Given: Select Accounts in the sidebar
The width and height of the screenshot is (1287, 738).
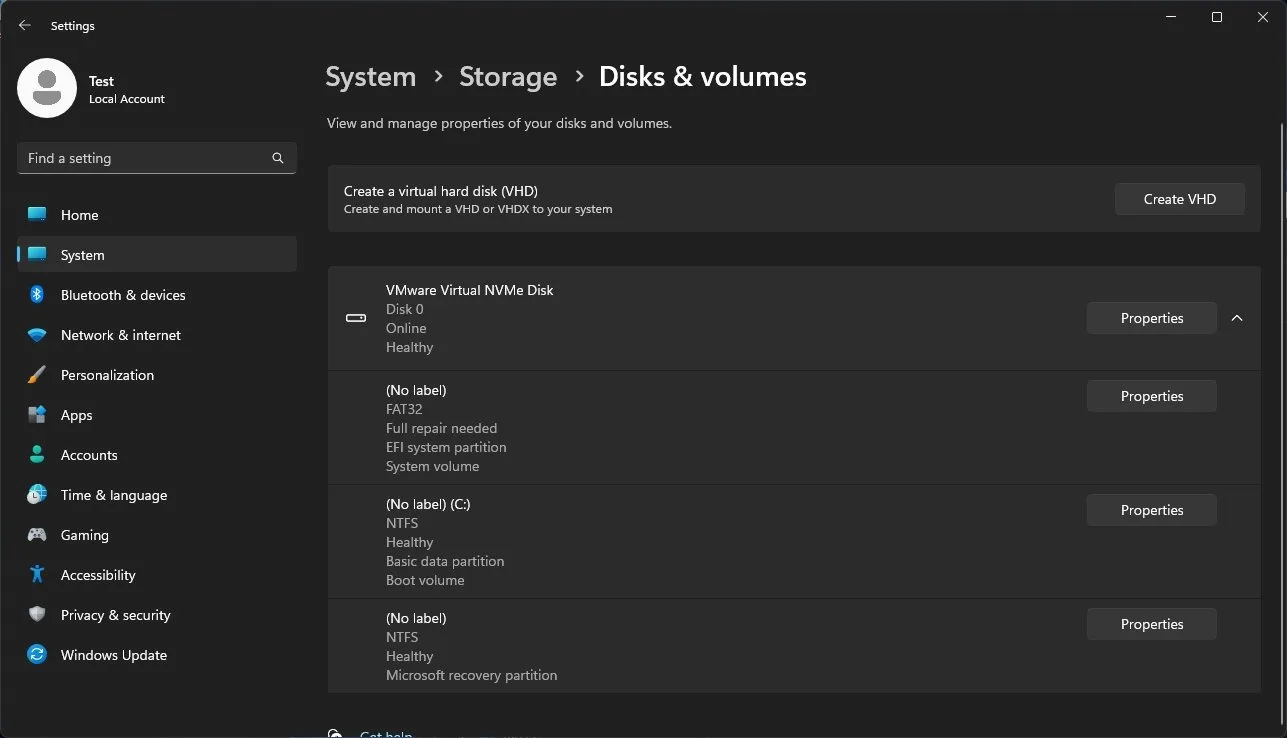Looking at the screenshot, I should click(x=89, y=455).
